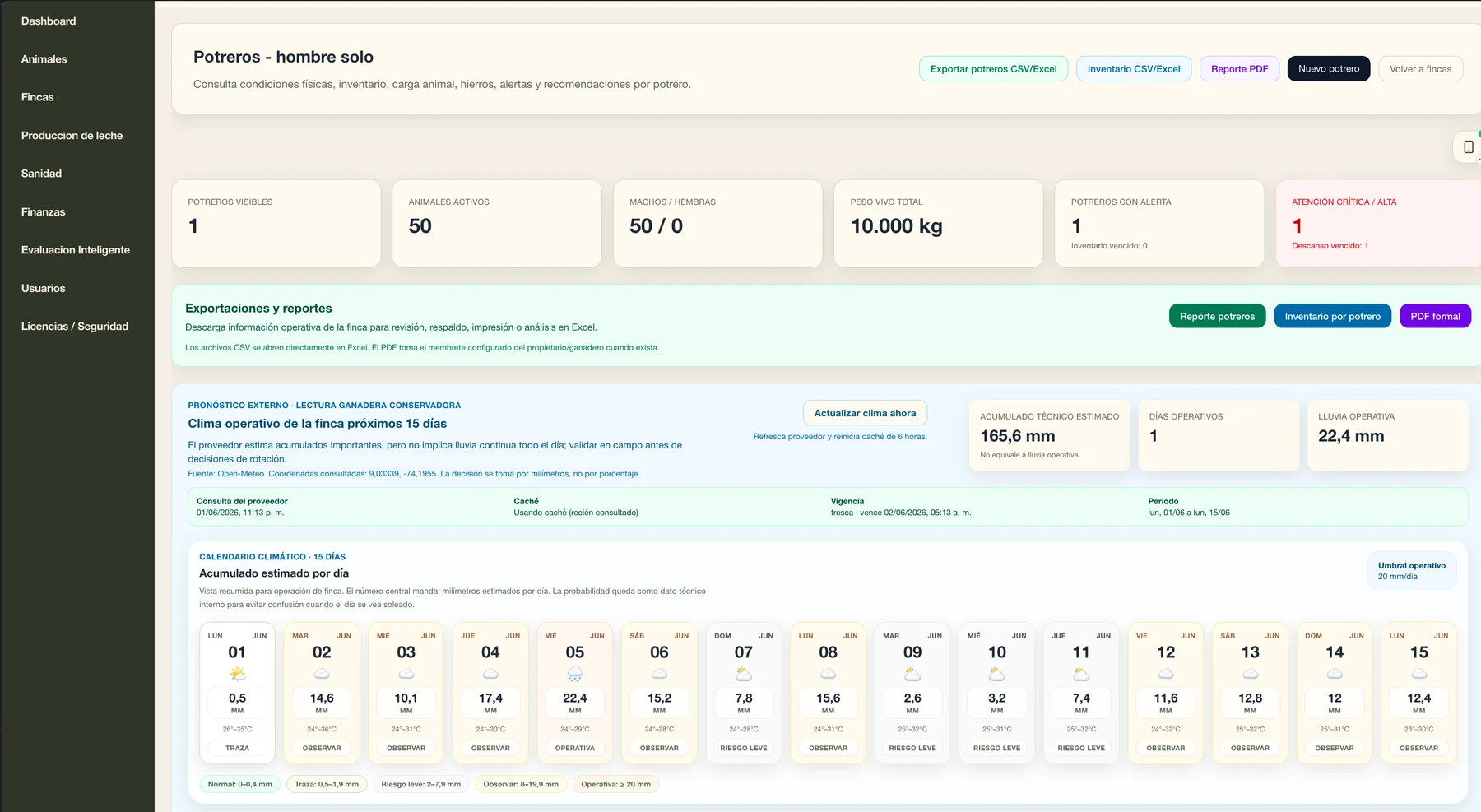Image resolution: width=1481 pixels, height=812 pixels.
Task: Click the Nuevo potrero button
Action: [1329, 69]
